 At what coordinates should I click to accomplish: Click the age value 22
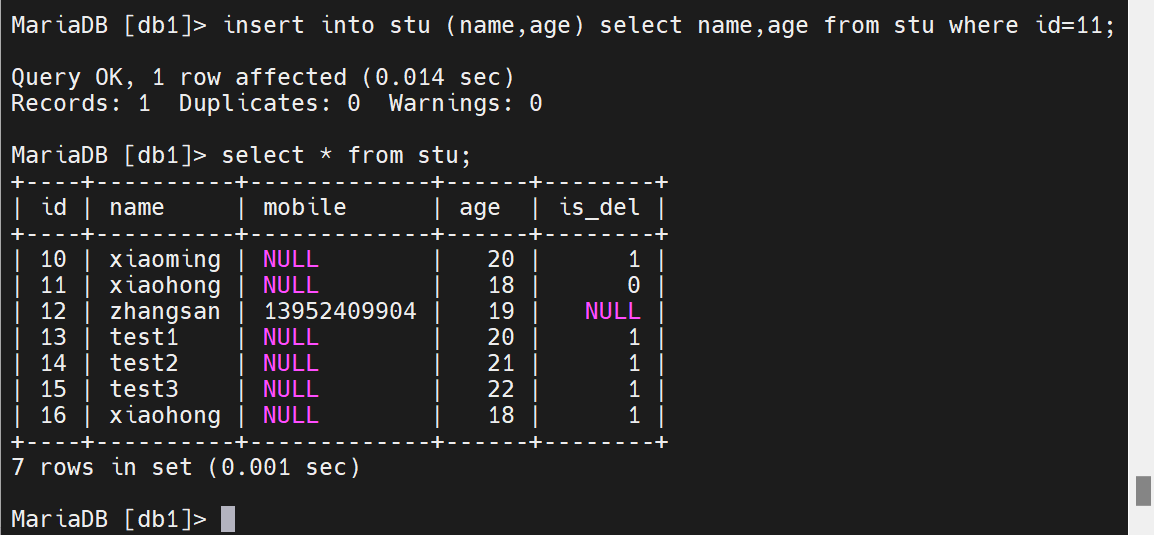(x=500, y=389)
